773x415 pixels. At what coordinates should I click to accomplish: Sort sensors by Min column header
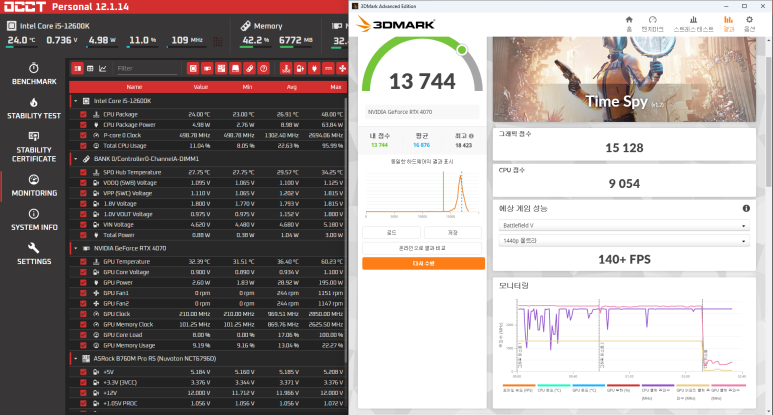[x=247, y=87]
